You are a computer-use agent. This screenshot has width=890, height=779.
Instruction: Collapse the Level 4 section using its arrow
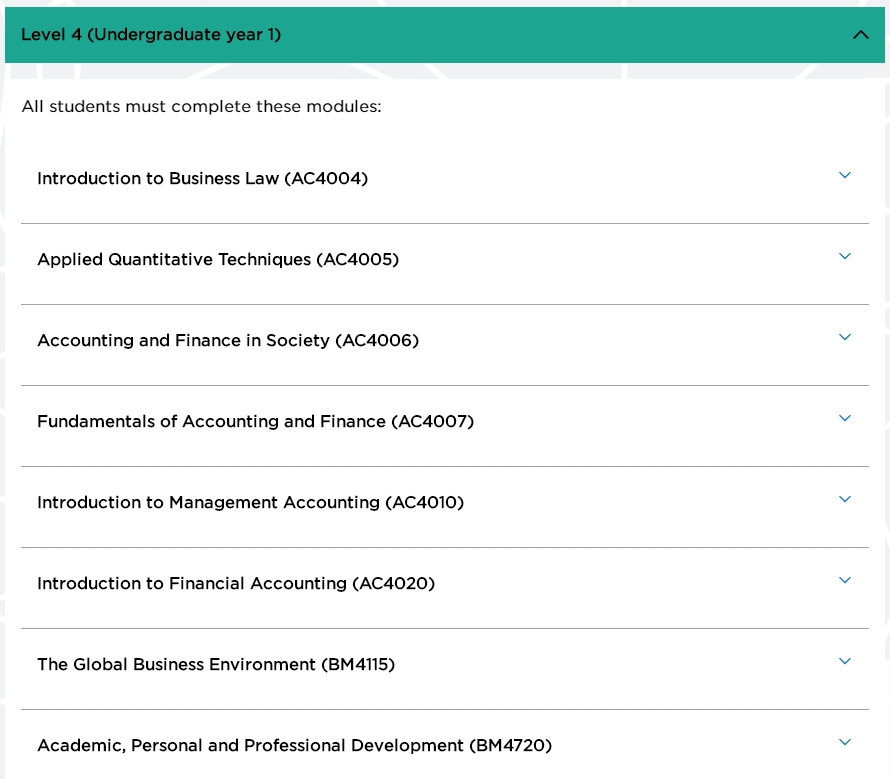click(x=860, y=35)
